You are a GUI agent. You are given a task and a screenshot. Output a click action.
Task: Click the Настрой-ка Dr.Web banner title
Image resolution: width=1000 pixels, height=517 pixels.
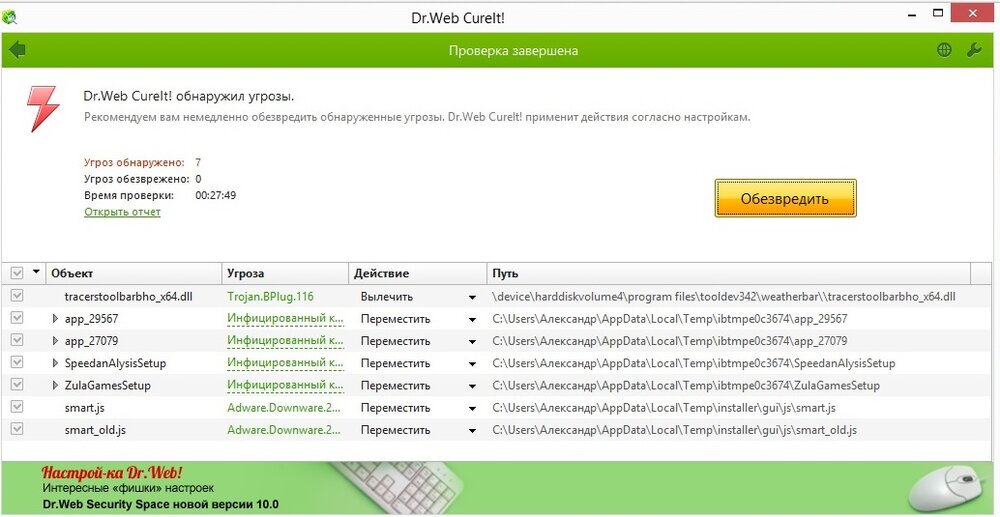[112, 473]
